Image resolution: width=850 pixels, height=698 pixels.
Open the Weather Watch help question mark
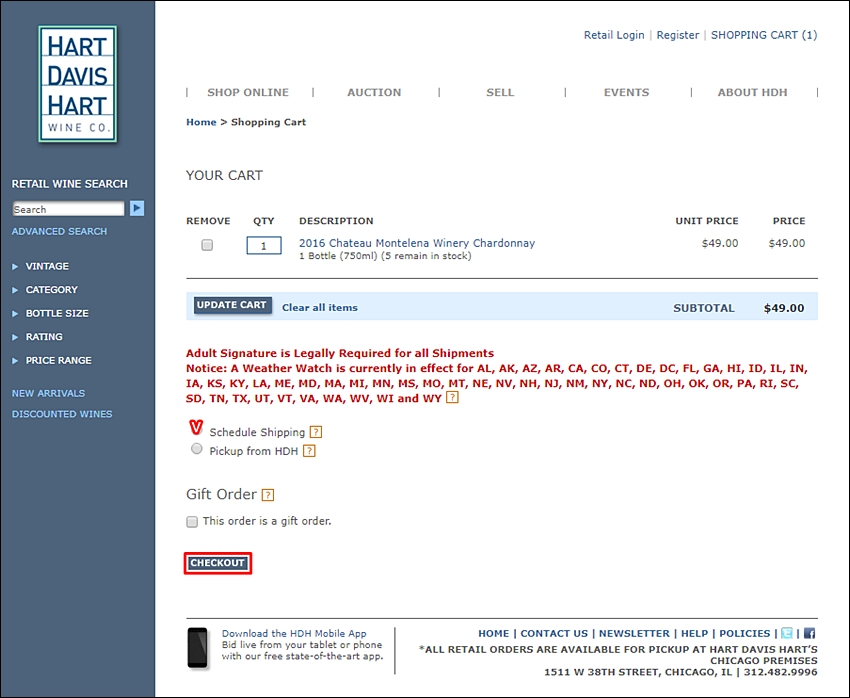click(x=452, y=398)
